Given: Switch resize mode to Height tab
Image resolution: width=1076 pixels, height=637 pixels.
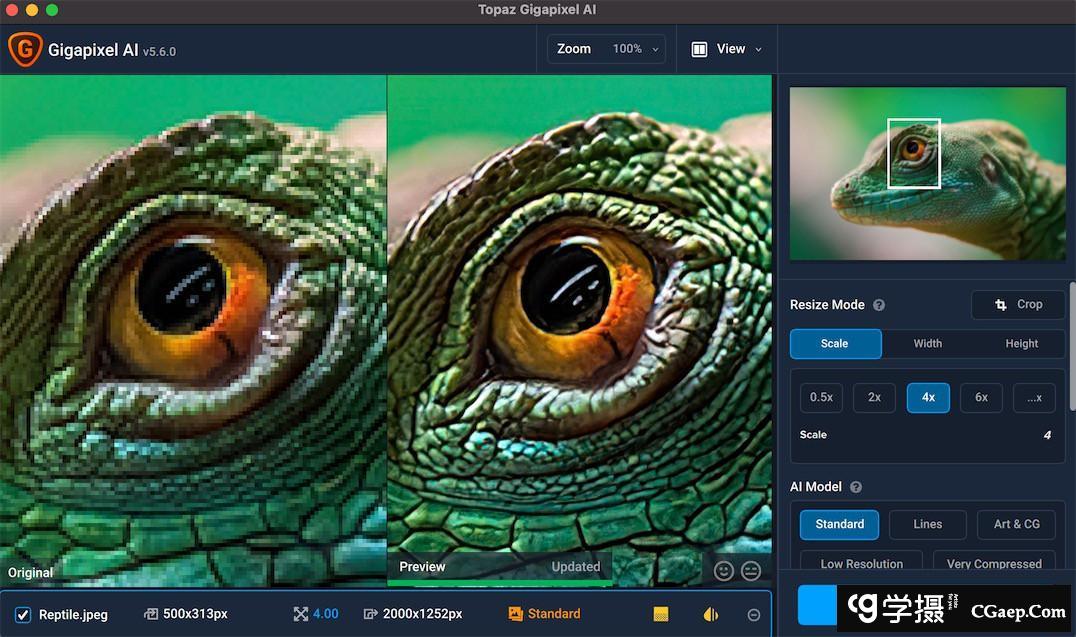Looking at the screenshot, I should click(1021, 343).
